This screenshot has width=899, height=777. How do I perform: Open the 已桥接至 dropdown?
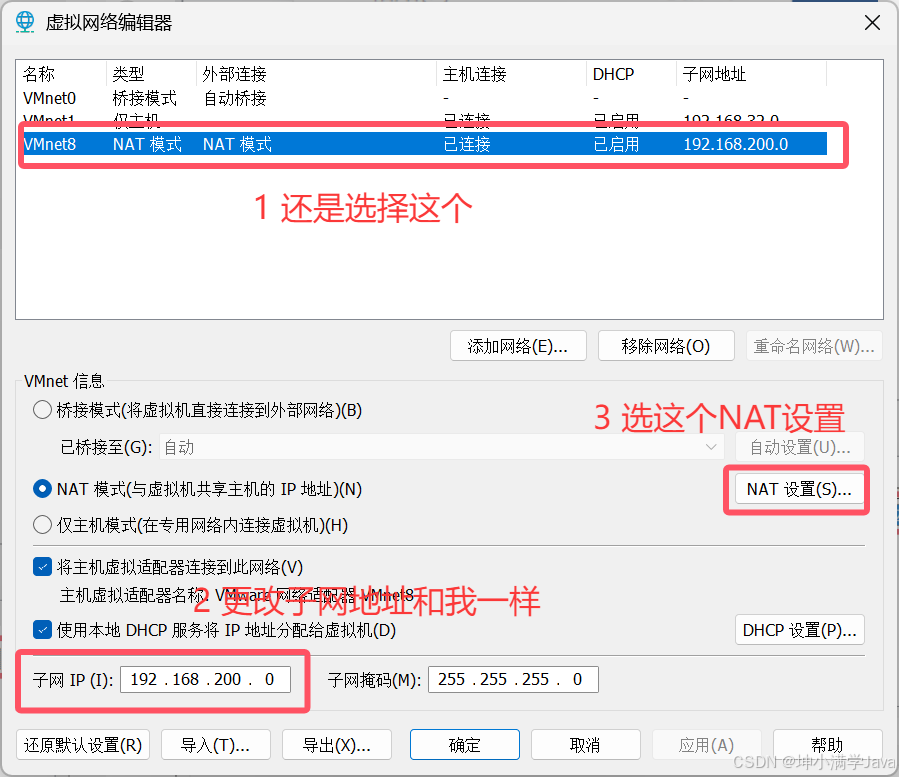click(441, 447)
